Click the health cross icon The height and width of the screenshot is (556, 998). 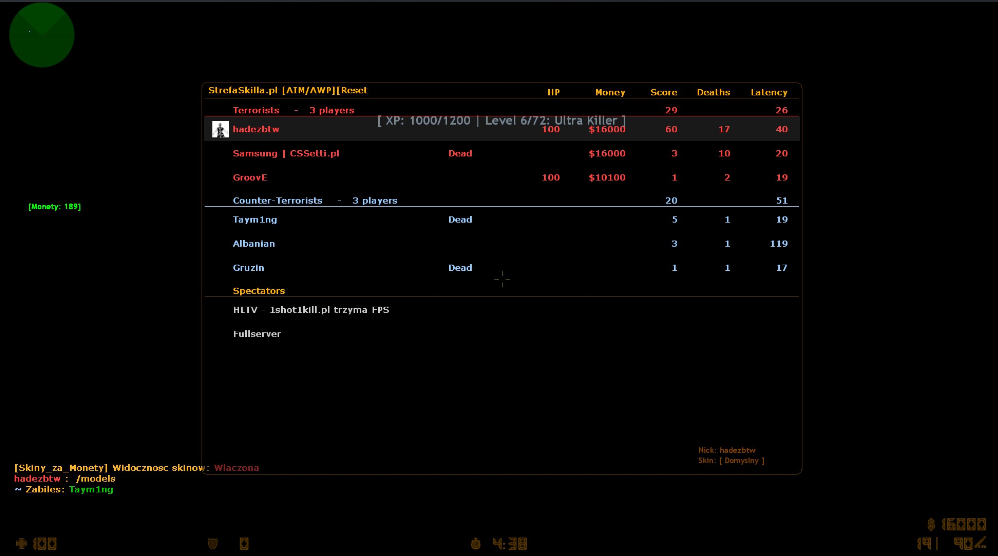click(22, 543)
